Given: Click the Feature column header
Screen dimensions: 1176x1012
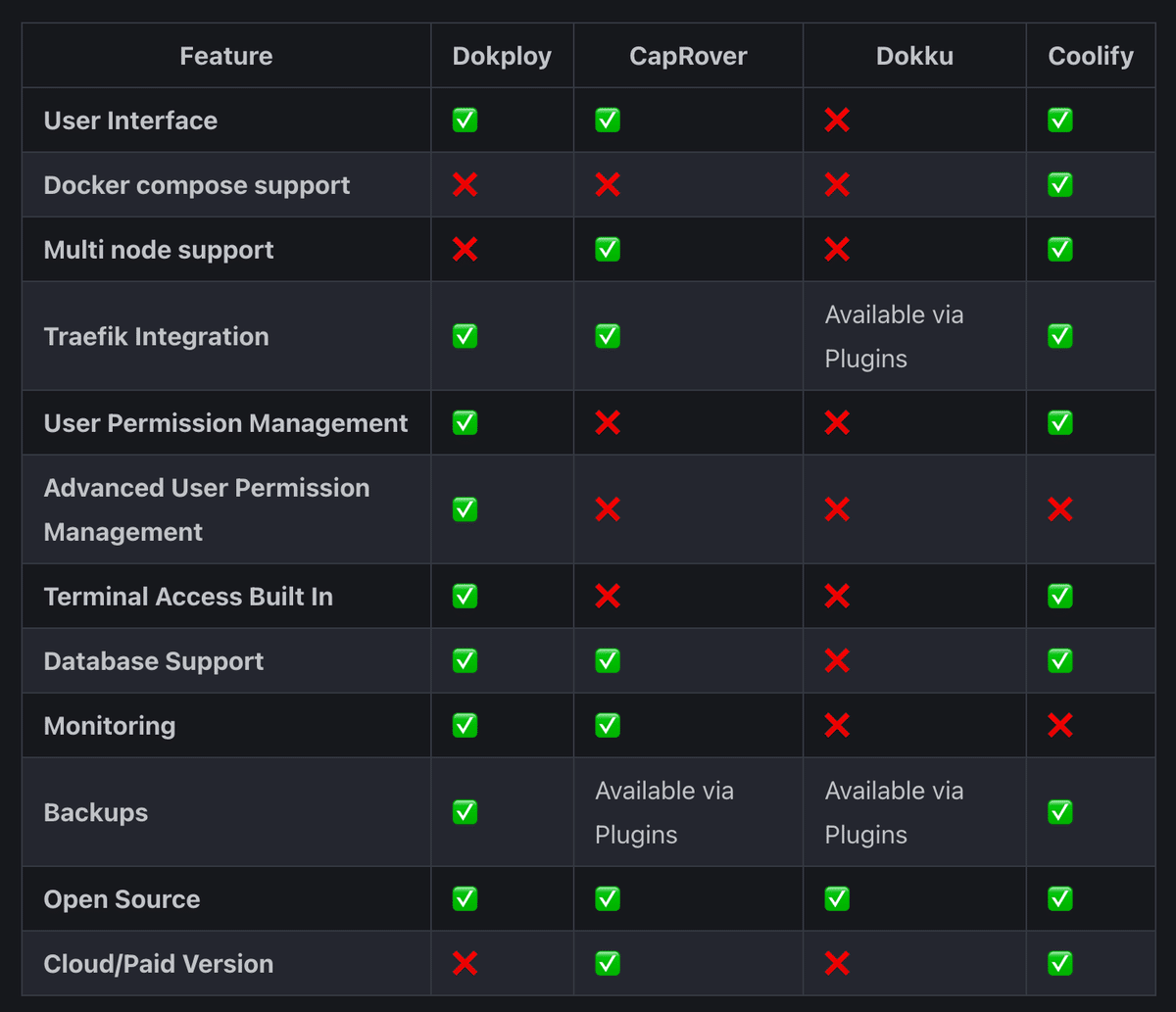Looking at the screenshot, I should pyautogui.click(x=226, y=56).
